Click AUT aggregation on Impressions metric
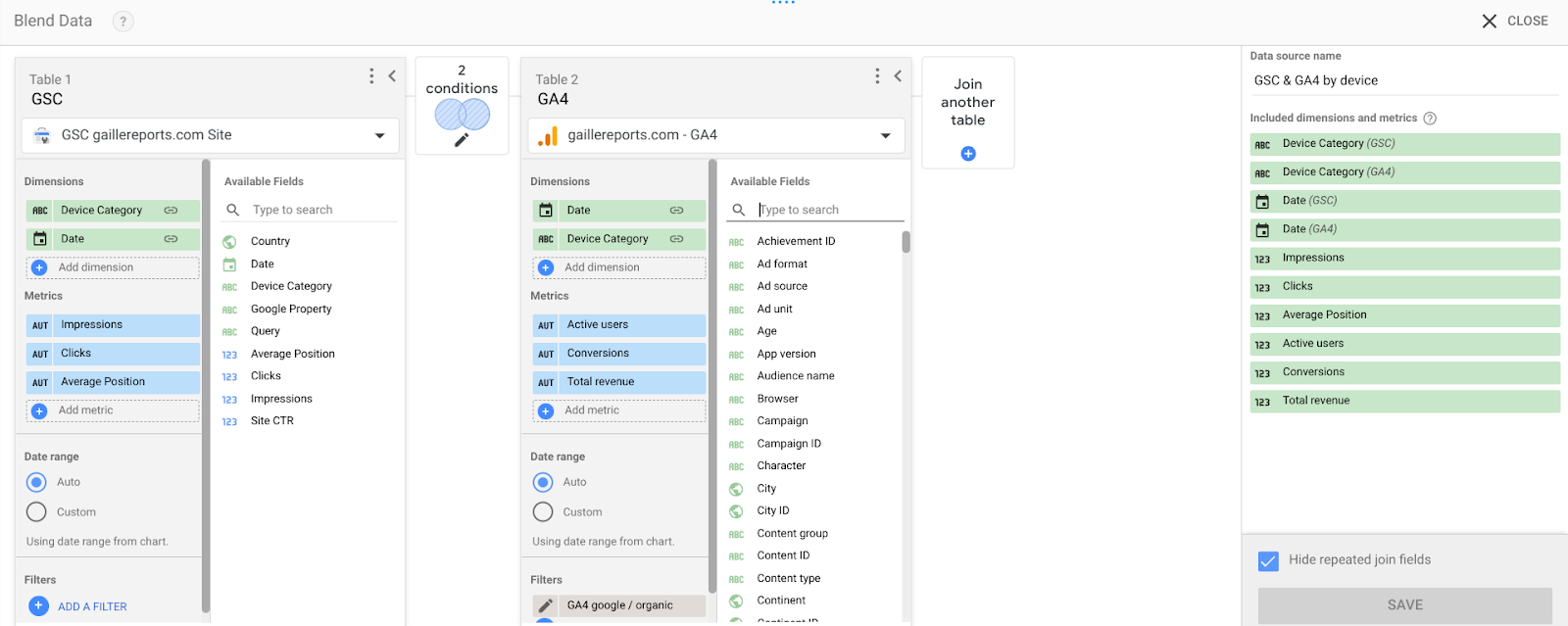1568x626 pixels. (40, 325)
